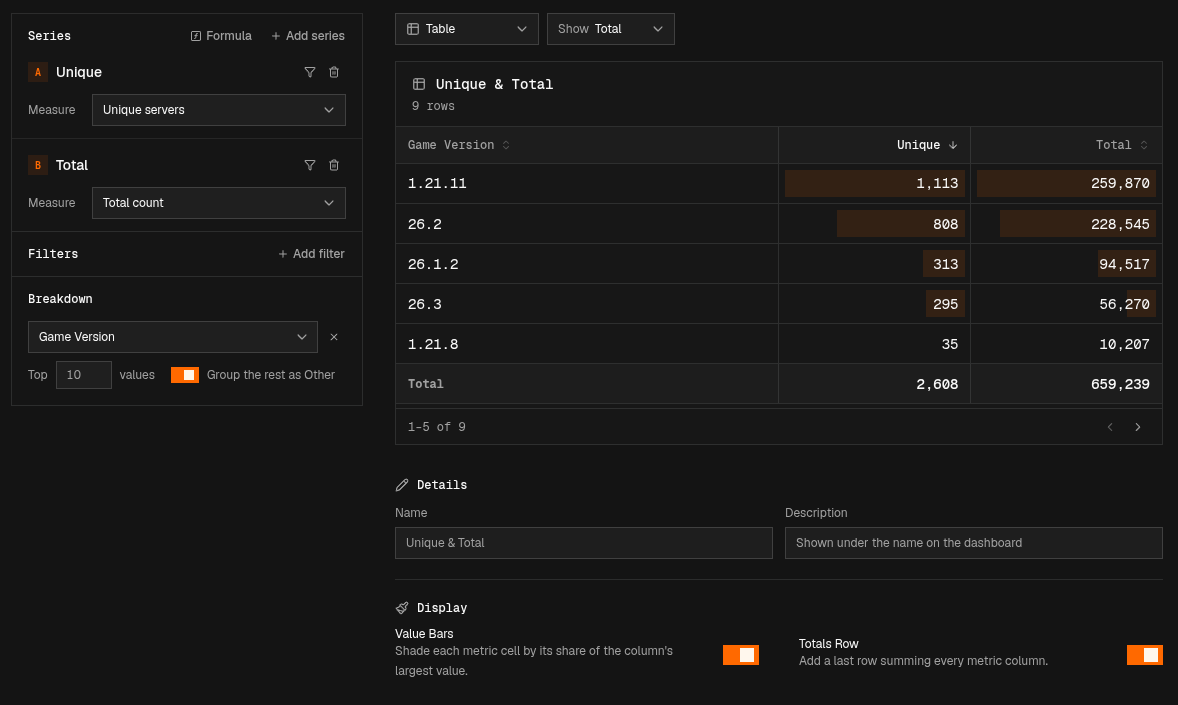Image resolution: width=1178 pixels, height=705 pixels.
Task: Open the Show Total dropdown
Action: click(611, 29)
